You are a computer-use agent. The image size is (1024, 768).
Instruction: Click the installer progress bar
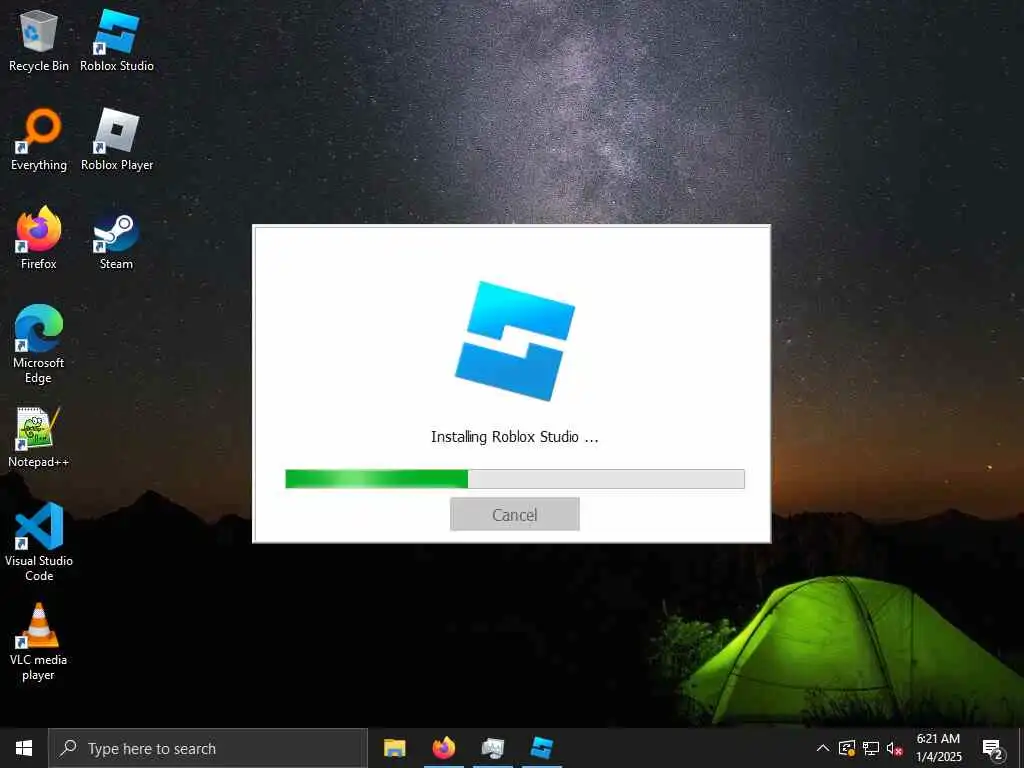pos(515,479)
